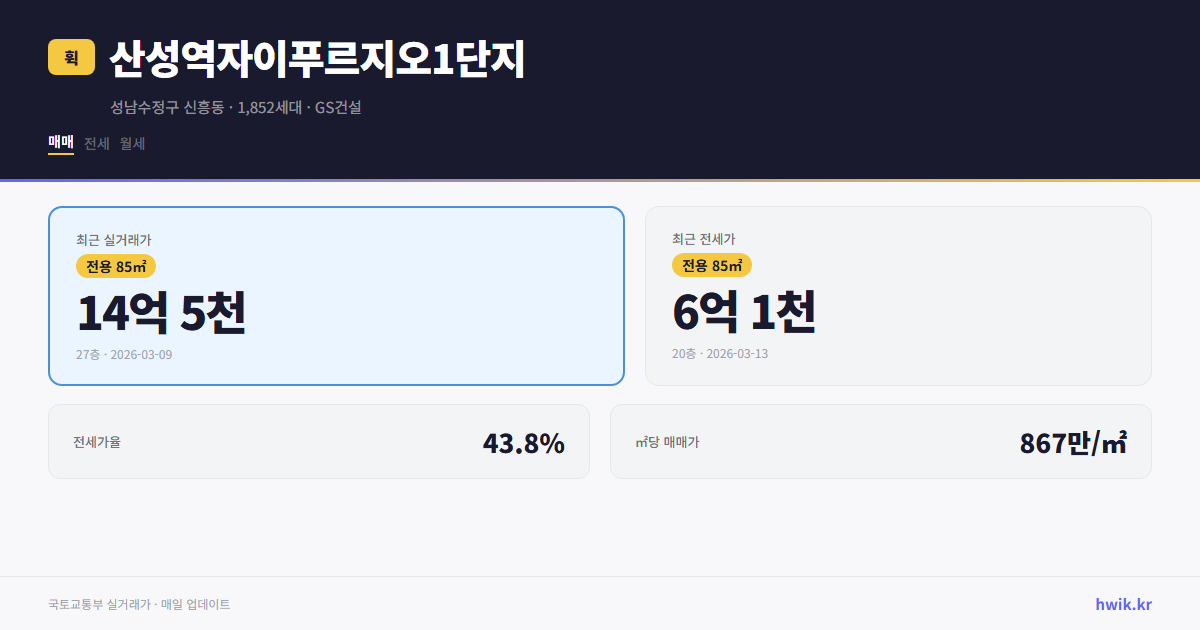Open the 전세 tab
The width and height of the screenshot is (1200, 630).
point(95,143)
